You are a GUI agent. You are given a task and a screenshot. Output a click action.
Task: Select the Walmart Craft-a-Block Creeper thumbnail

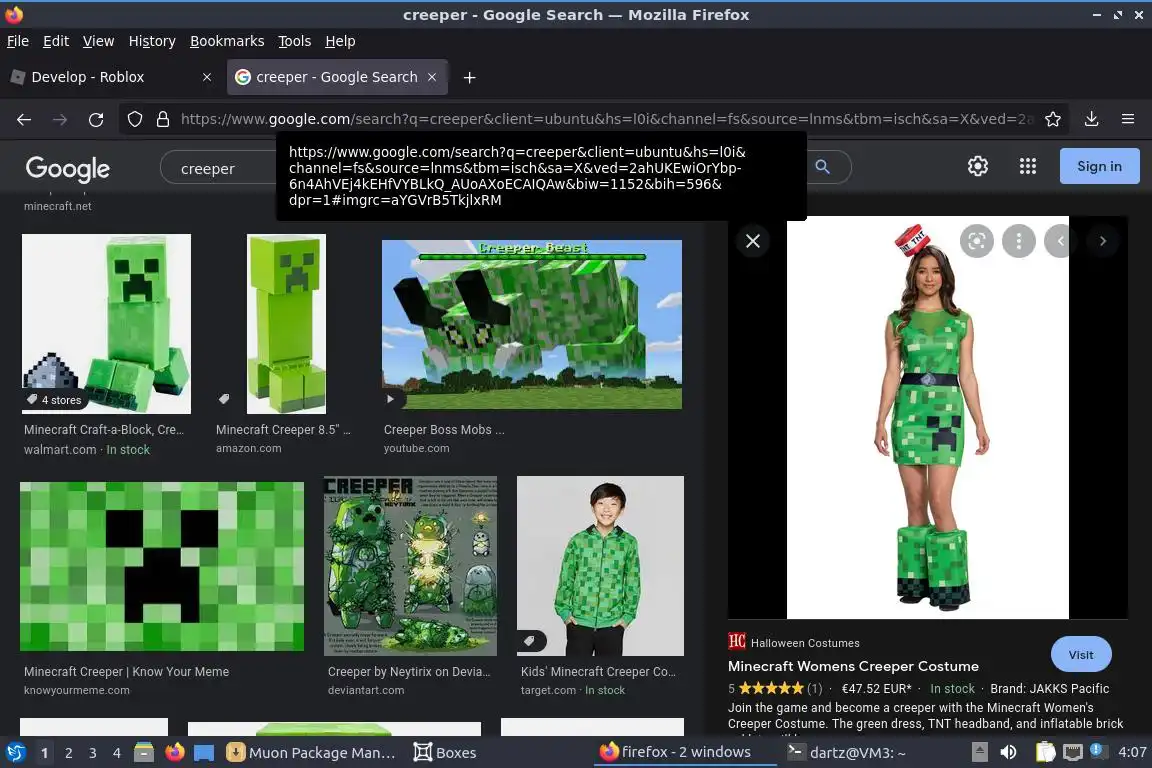coord(107,324)
